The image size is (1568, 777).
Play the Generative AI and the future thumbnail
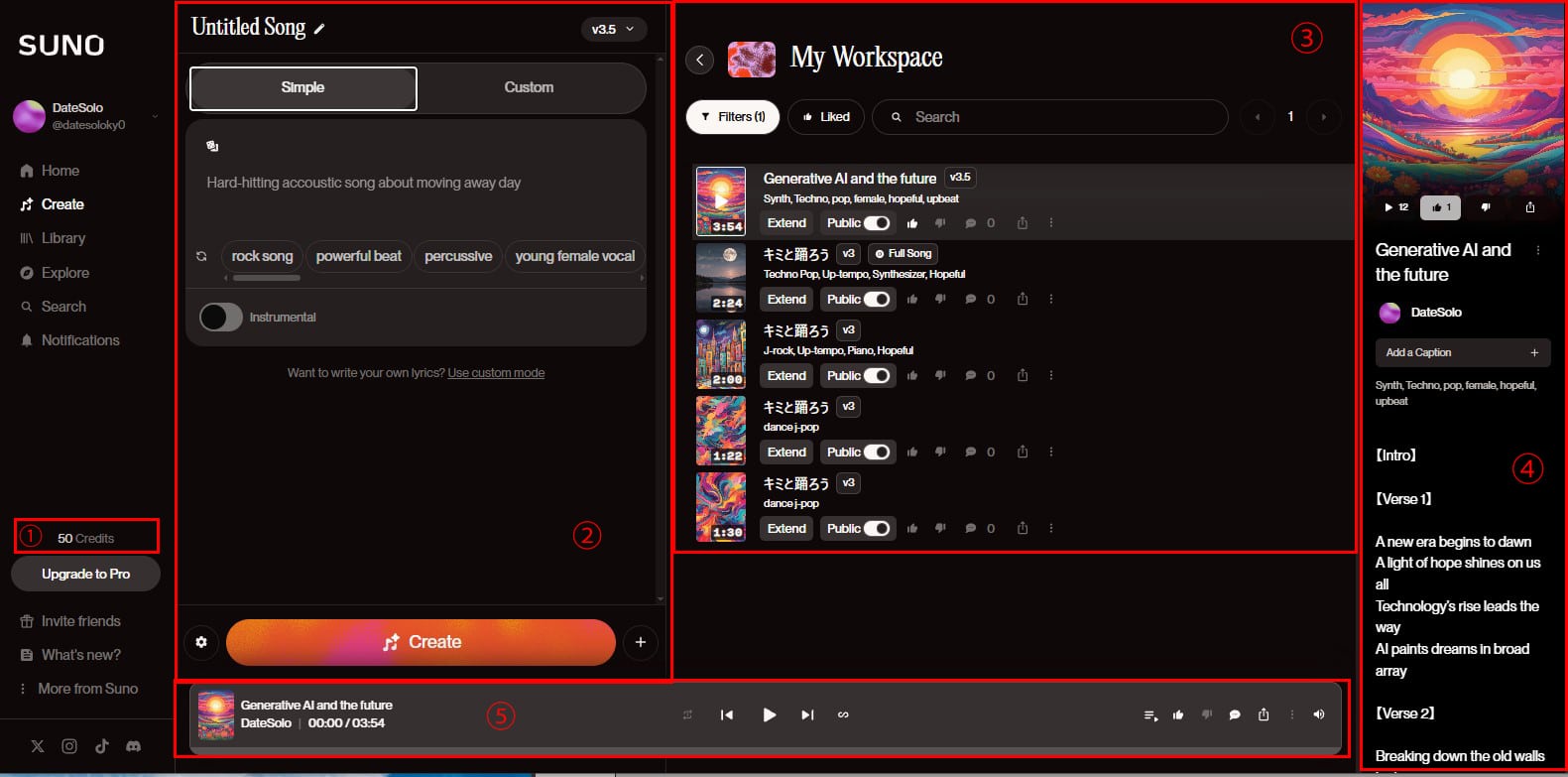721,200
